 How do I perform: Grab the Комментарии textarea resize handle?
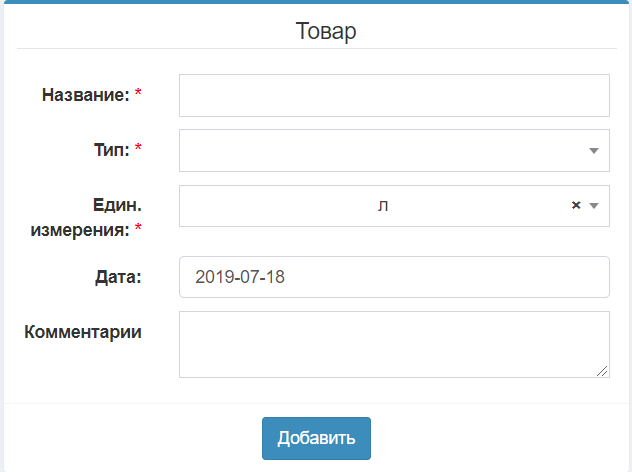point(602,371)
